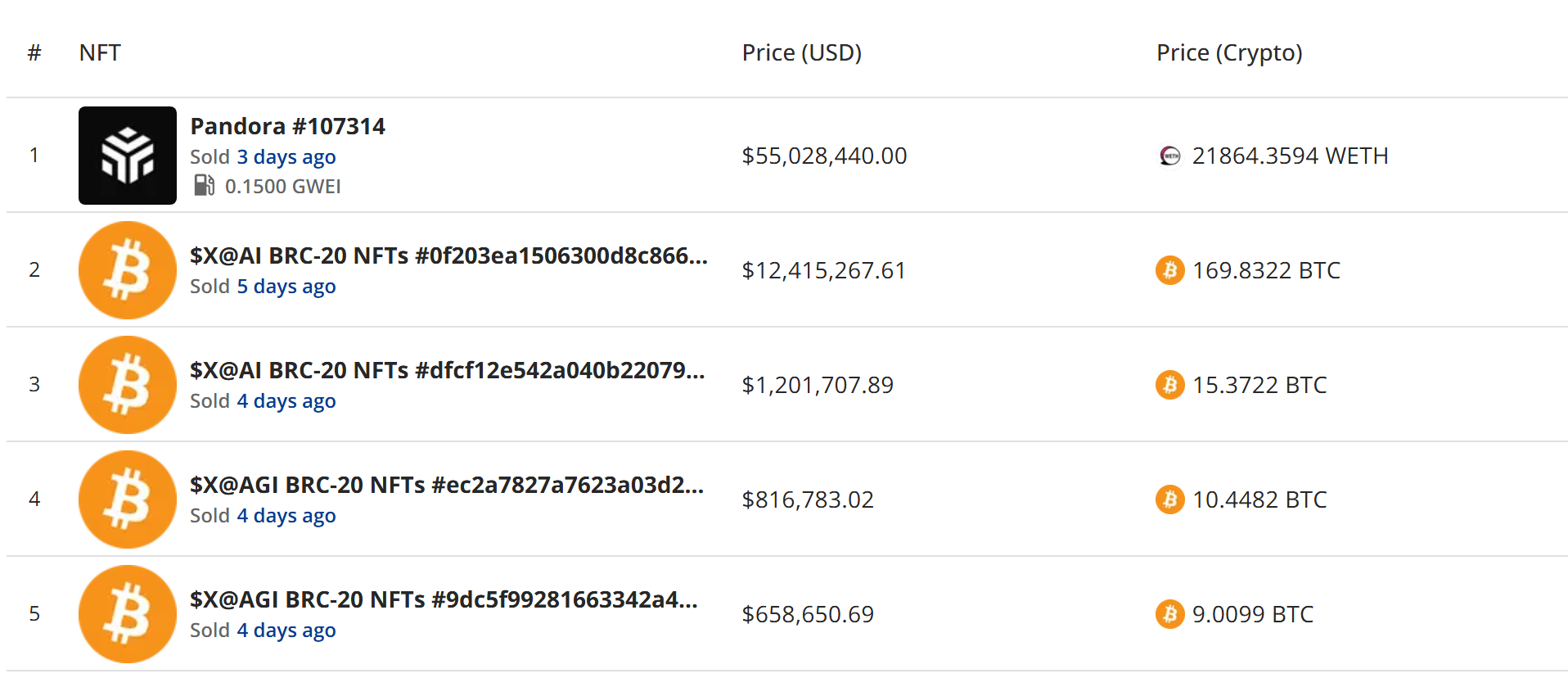1568x678 pixels.
Task: Open the Pandora #107314 thumbnail image
Action: [x=128, y=156]
